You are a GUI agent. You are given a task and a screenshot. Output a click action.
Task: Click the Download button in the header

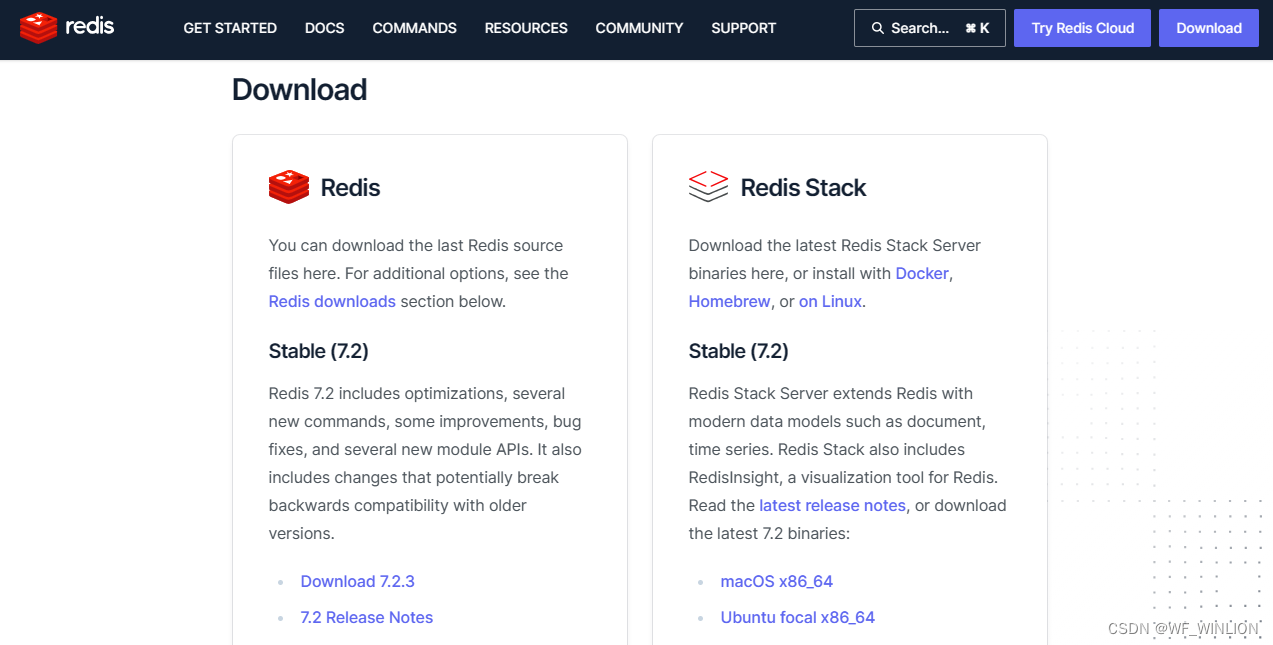click(x=1209, y=28)
